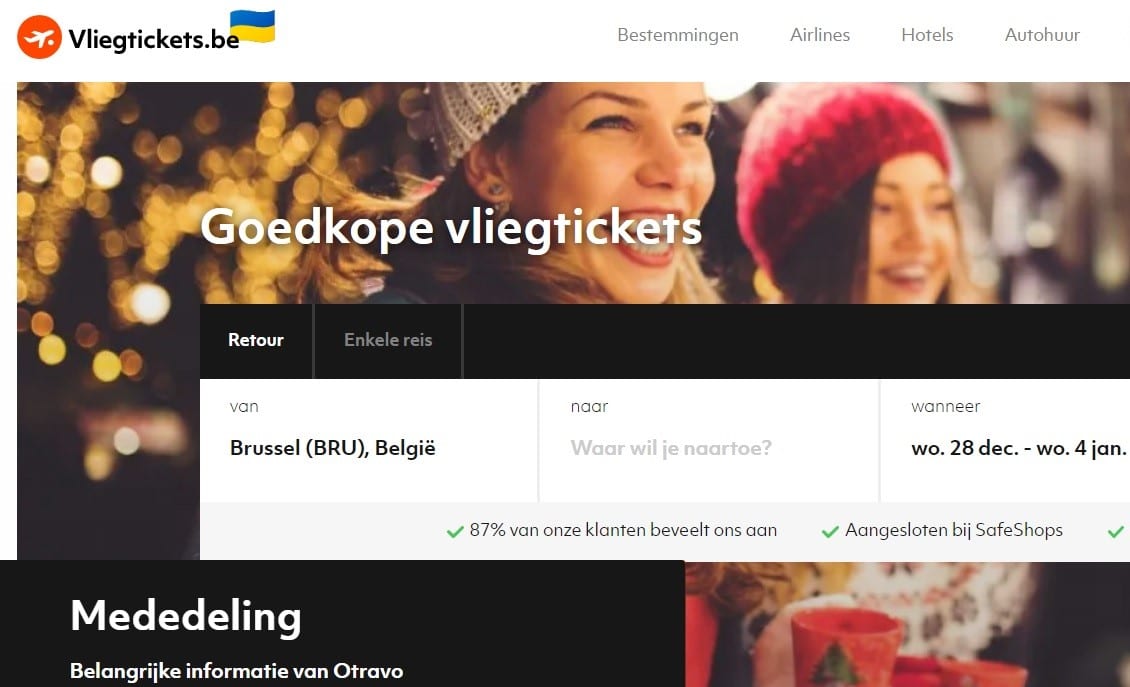Go to the Hotels page
This screenshot has height=687, width=1130.
pyautogui.click(x=927, y=35)
